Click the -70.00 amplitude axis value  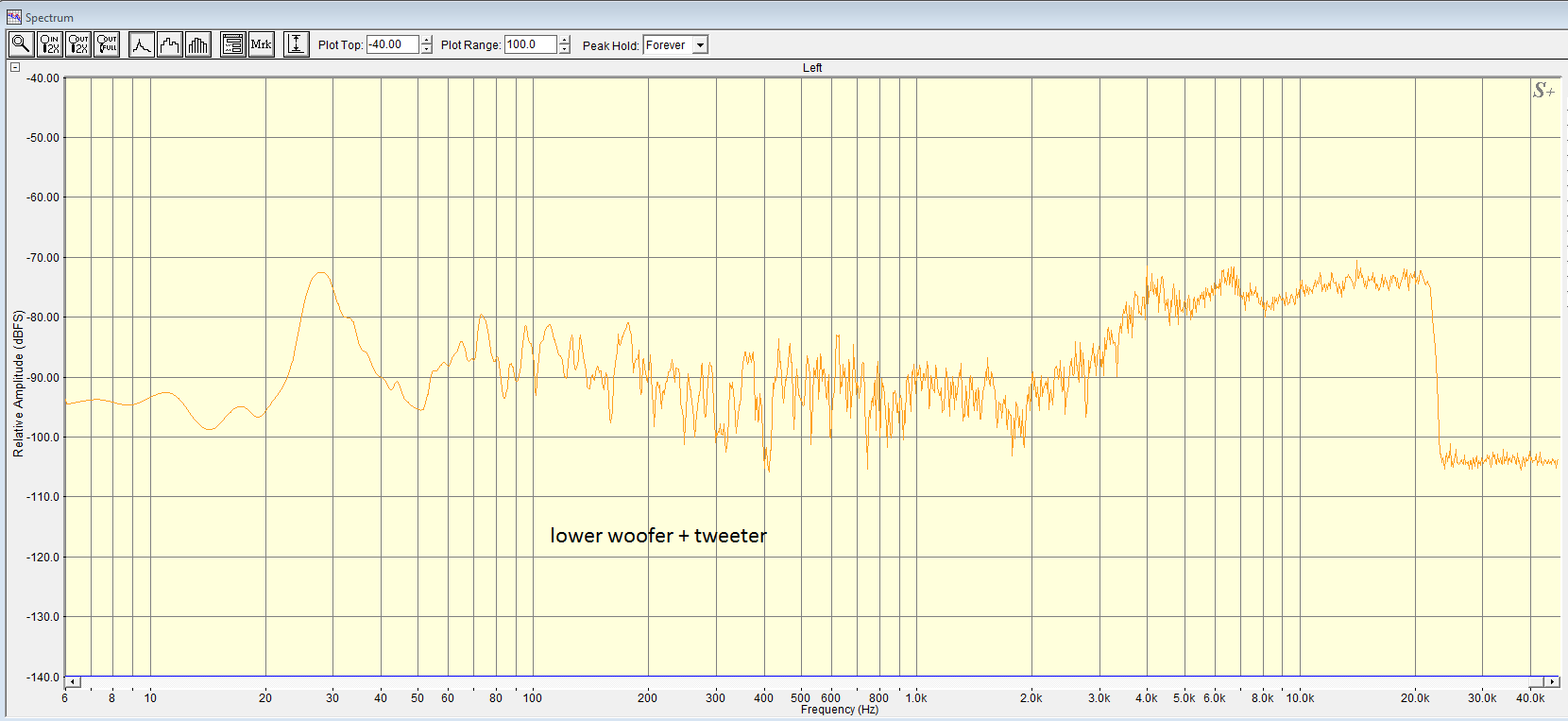click(x=43, y=257)
